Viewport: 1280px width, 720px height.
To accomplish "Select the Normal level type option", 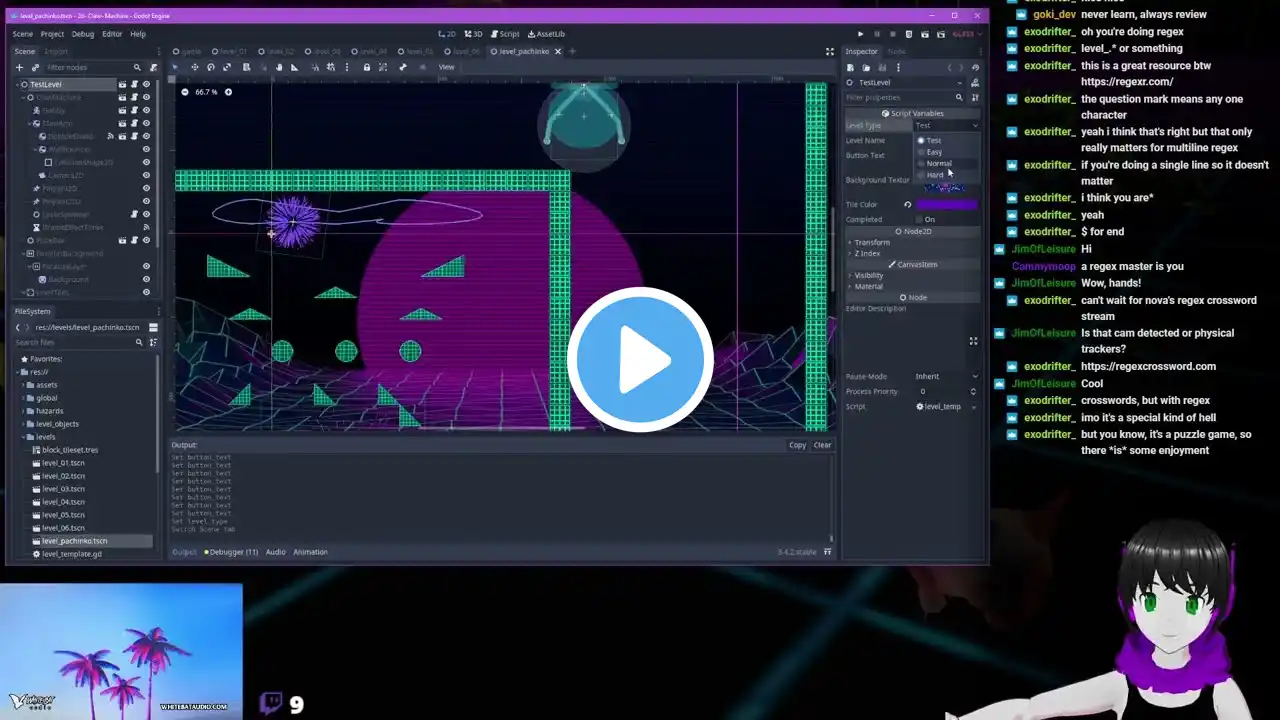I will click(938, 163).
